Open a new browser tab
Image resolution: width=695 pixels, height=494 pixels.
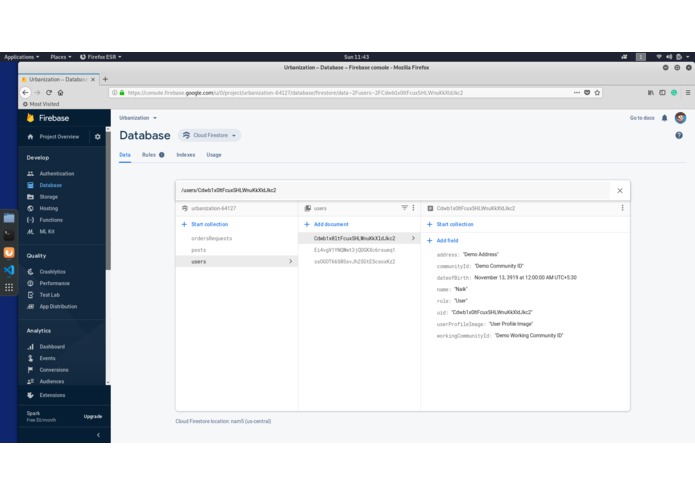pyautogui.click(x=105, y=79)
